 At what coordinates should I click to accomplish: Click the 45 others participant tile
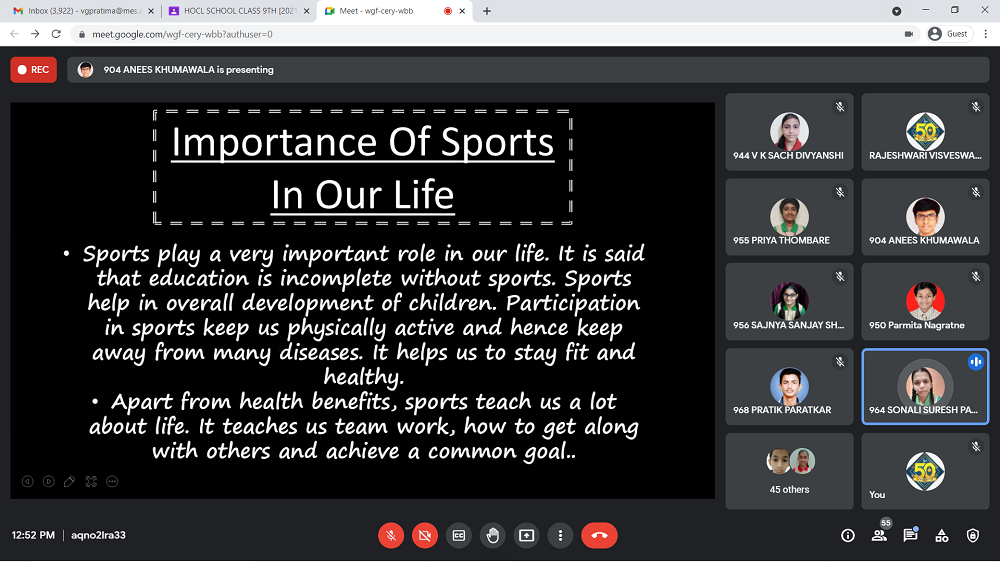[789, 470]
